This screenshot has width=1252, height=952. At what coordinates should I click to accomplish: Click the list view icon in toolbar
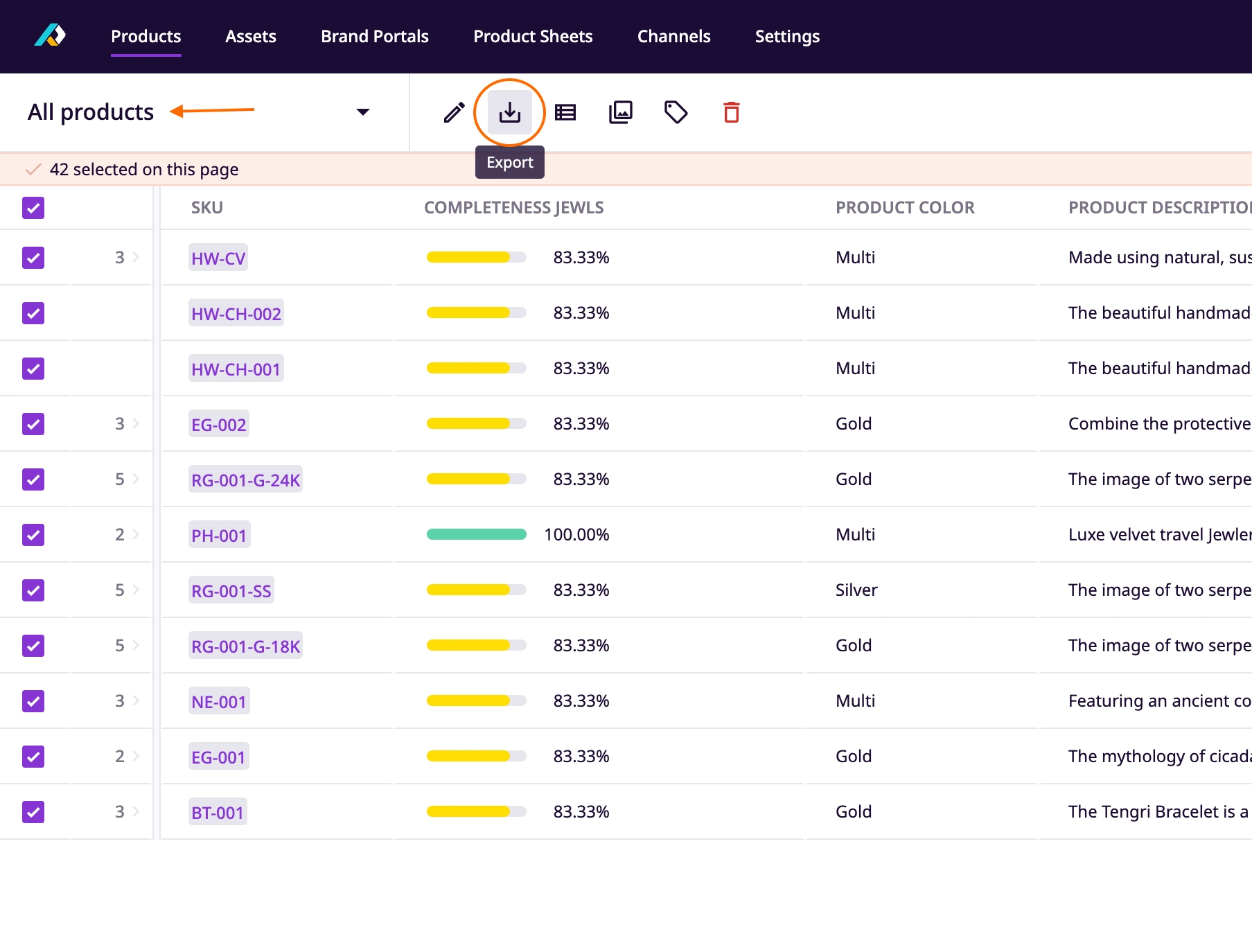coord(565,112)
